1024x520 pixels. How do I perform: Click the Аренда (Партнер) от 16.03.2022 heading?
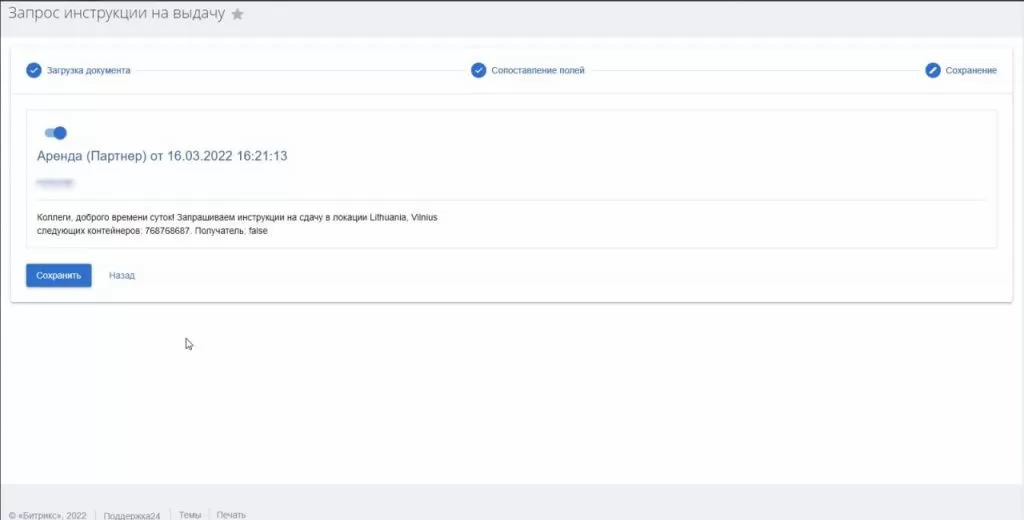click(162, 156)
